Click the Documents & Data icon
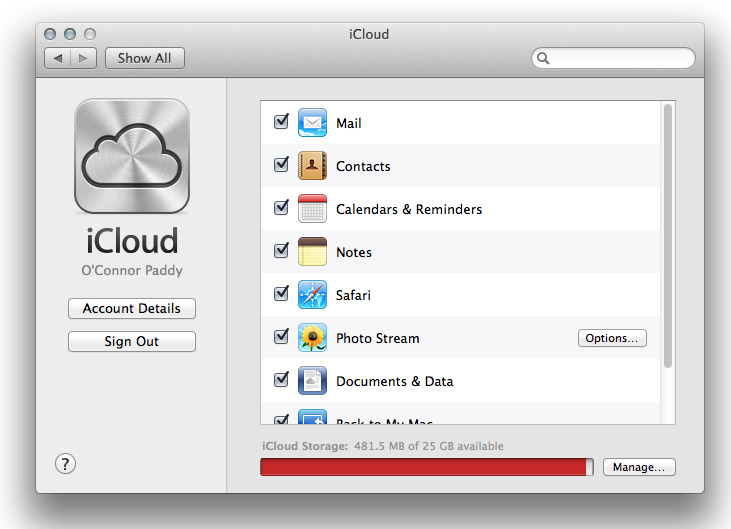The image size is (731, 529). click(312, 380)
